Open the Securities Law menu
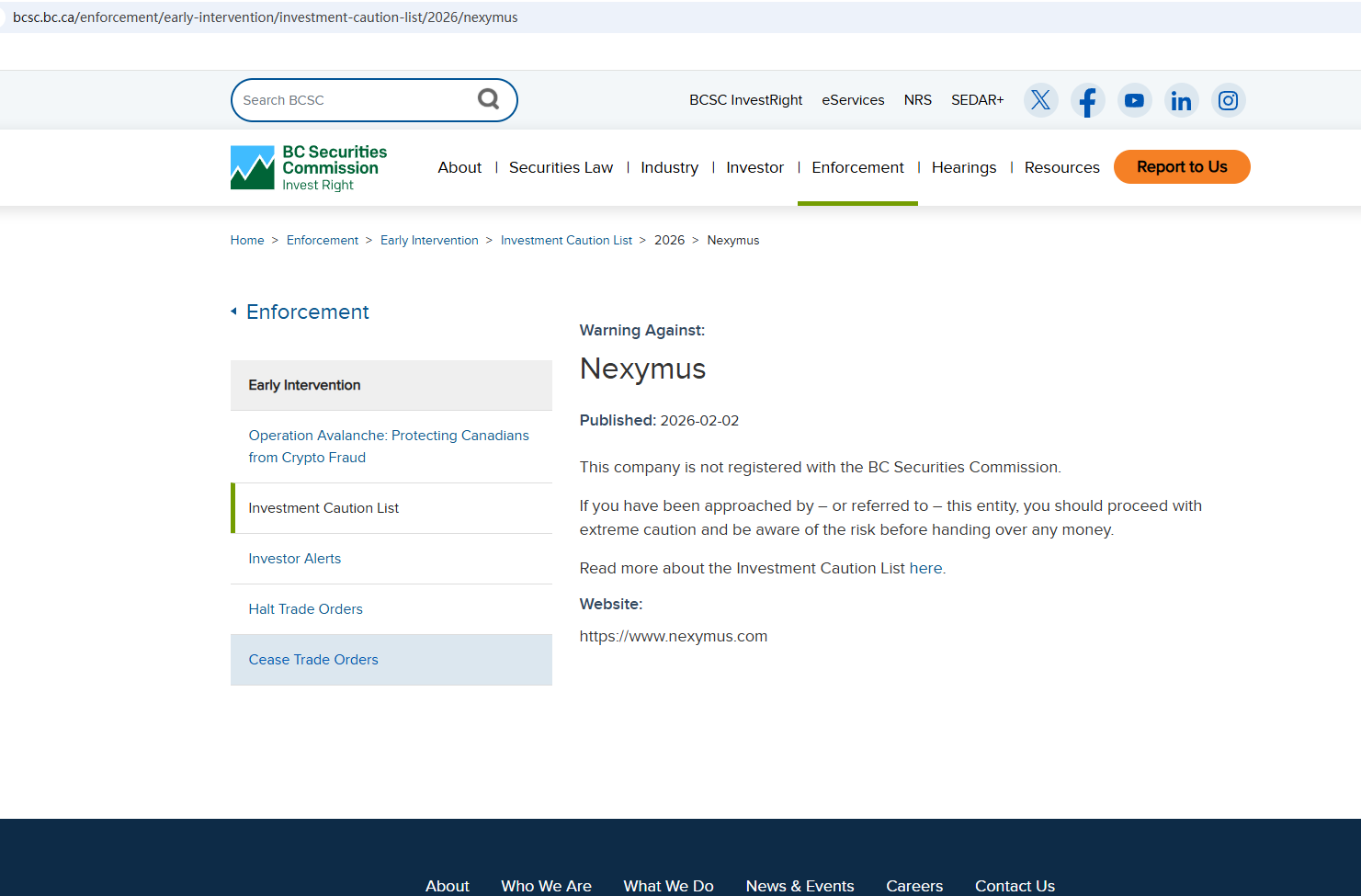 point(561,167)
